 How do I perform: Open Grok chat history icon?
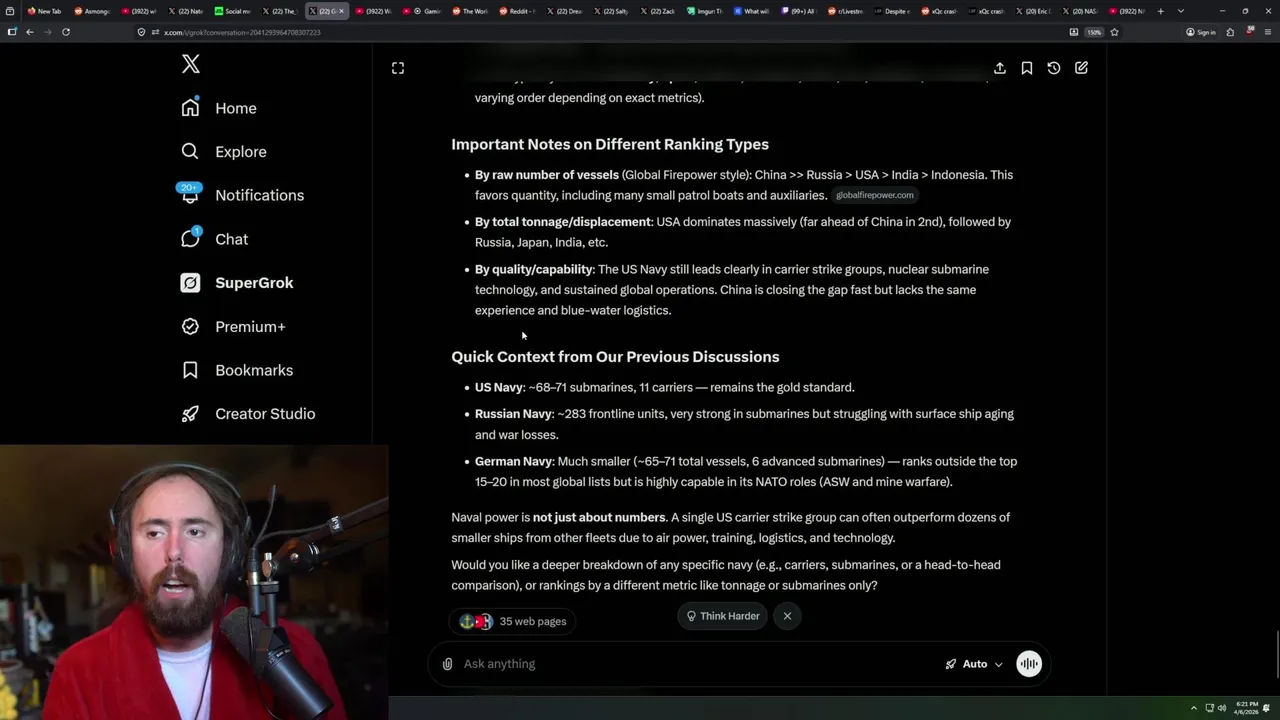point(1054,68)
